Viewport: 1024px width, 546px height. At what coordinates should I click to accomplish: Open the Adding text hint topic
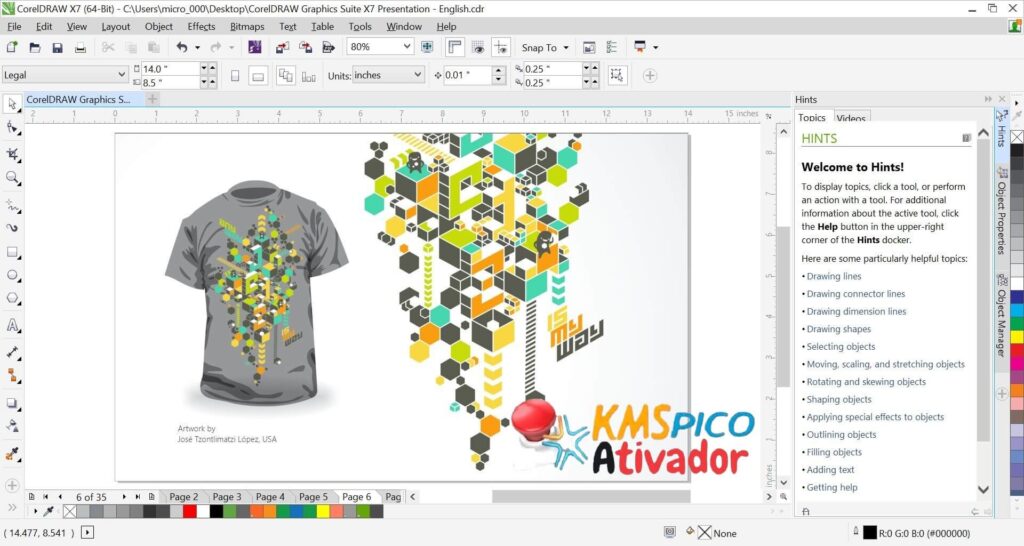tap(831, 470)
